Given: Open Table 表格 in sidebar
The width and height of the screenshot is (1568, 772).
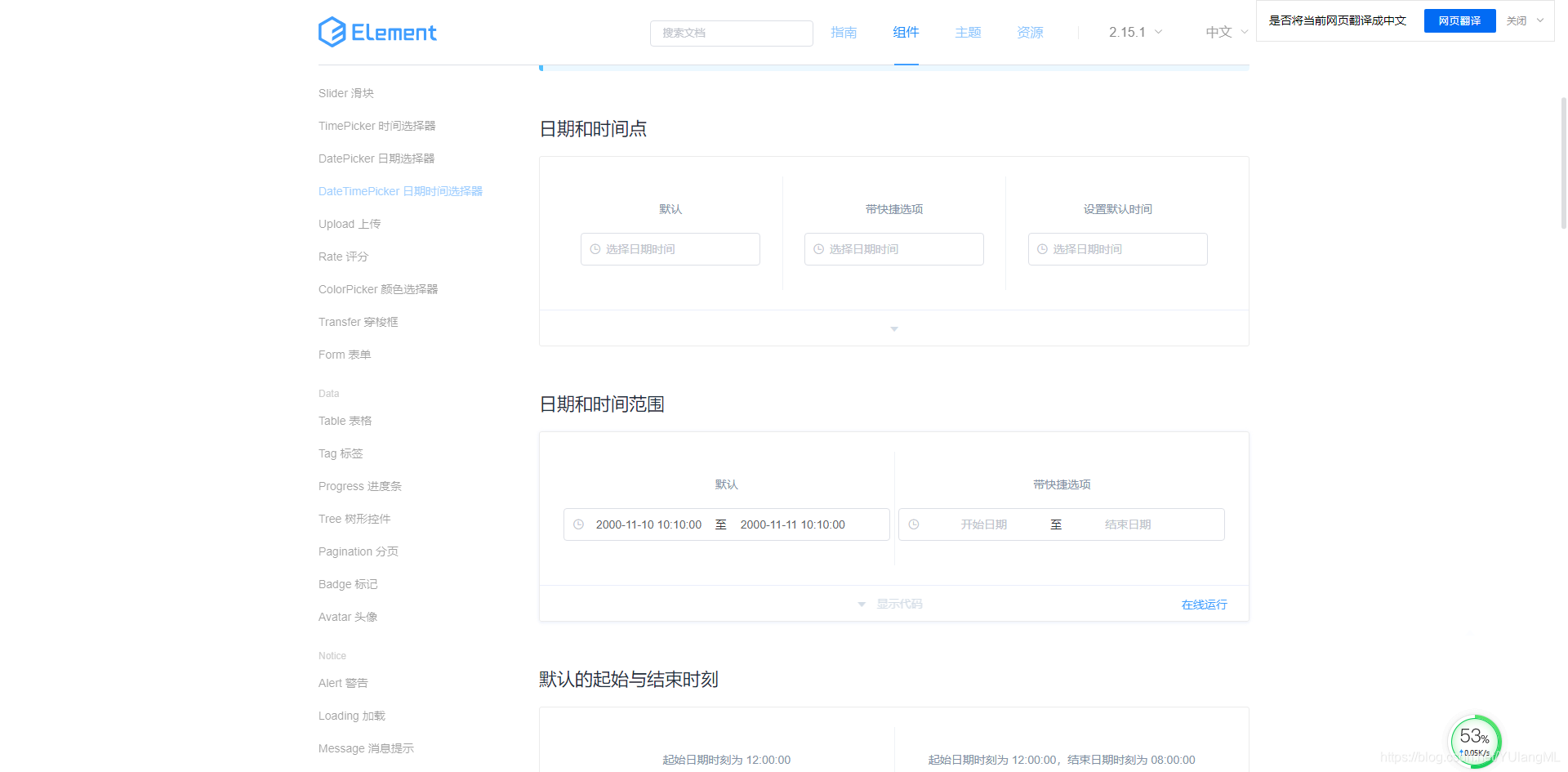Looking at the screenshot, I should (x=345, y=421).
